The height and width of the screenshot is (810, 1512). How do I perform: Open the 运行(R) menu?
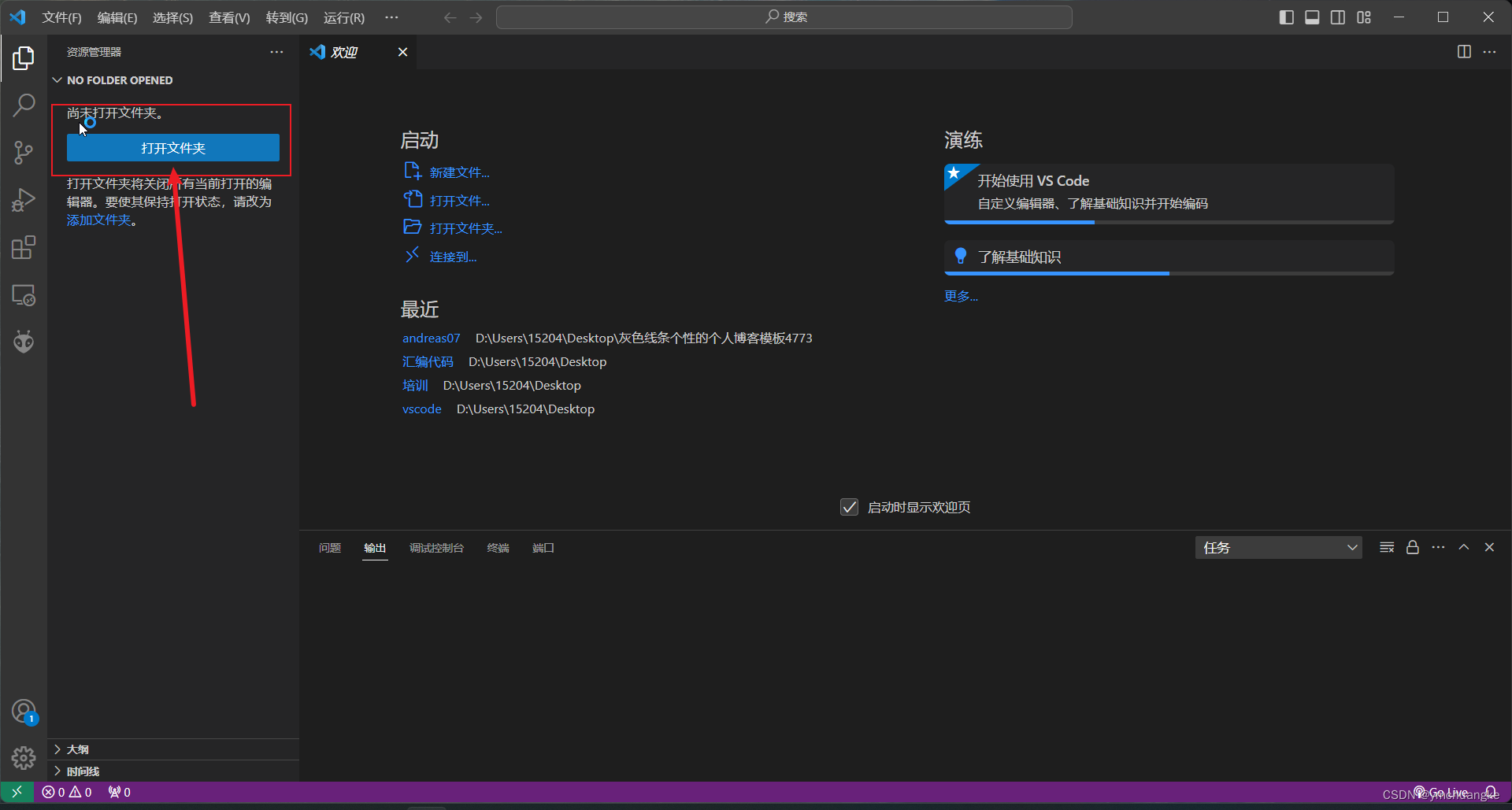[344, 17]
